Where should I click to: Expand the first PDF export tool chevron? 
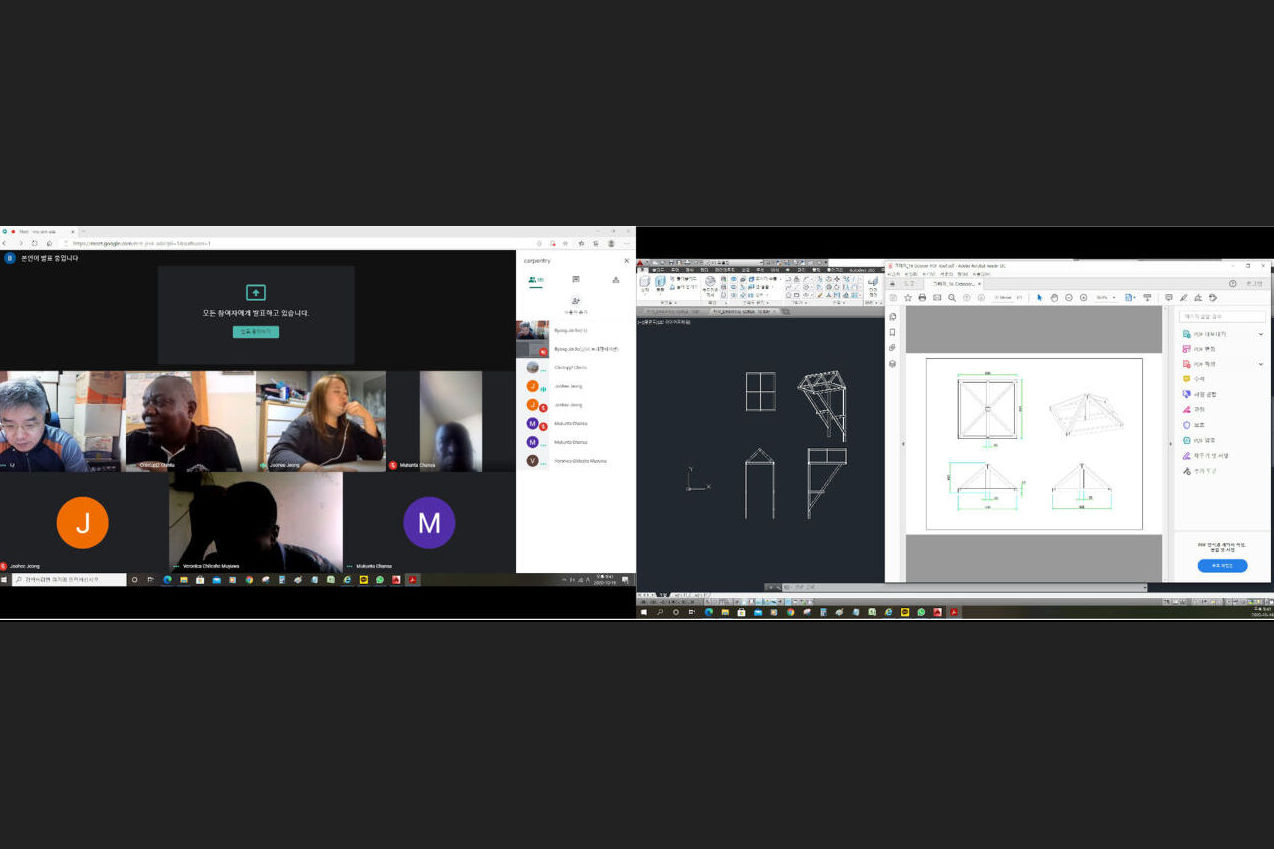point(1260,334)
